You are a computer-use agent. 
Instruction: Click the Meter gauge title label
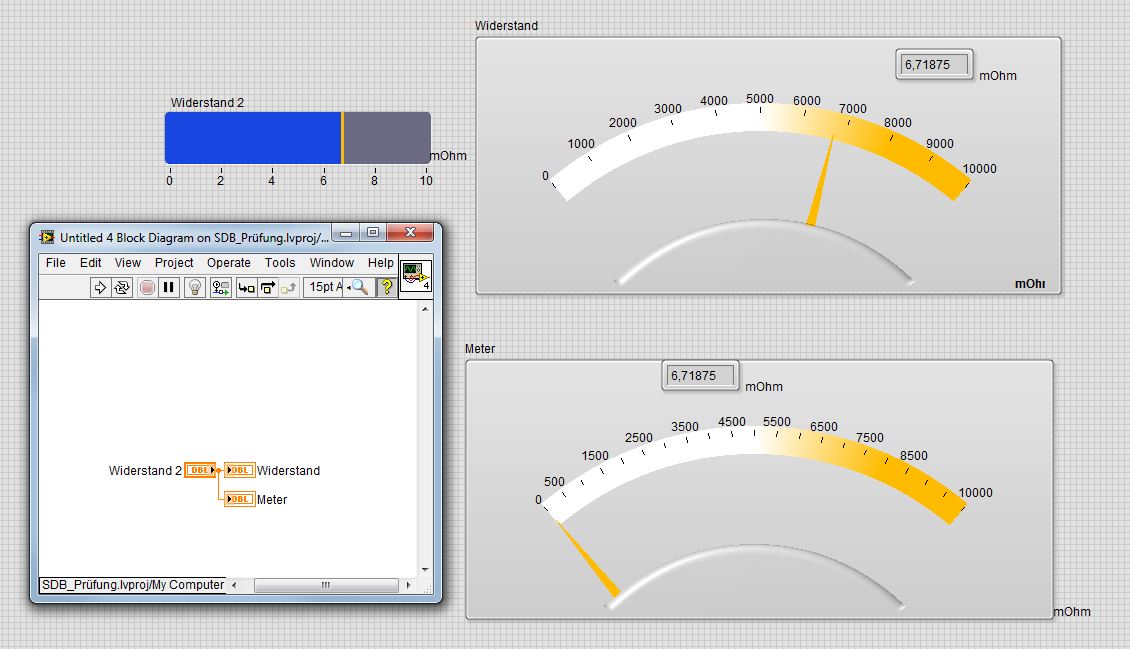(x=480, y=349)
